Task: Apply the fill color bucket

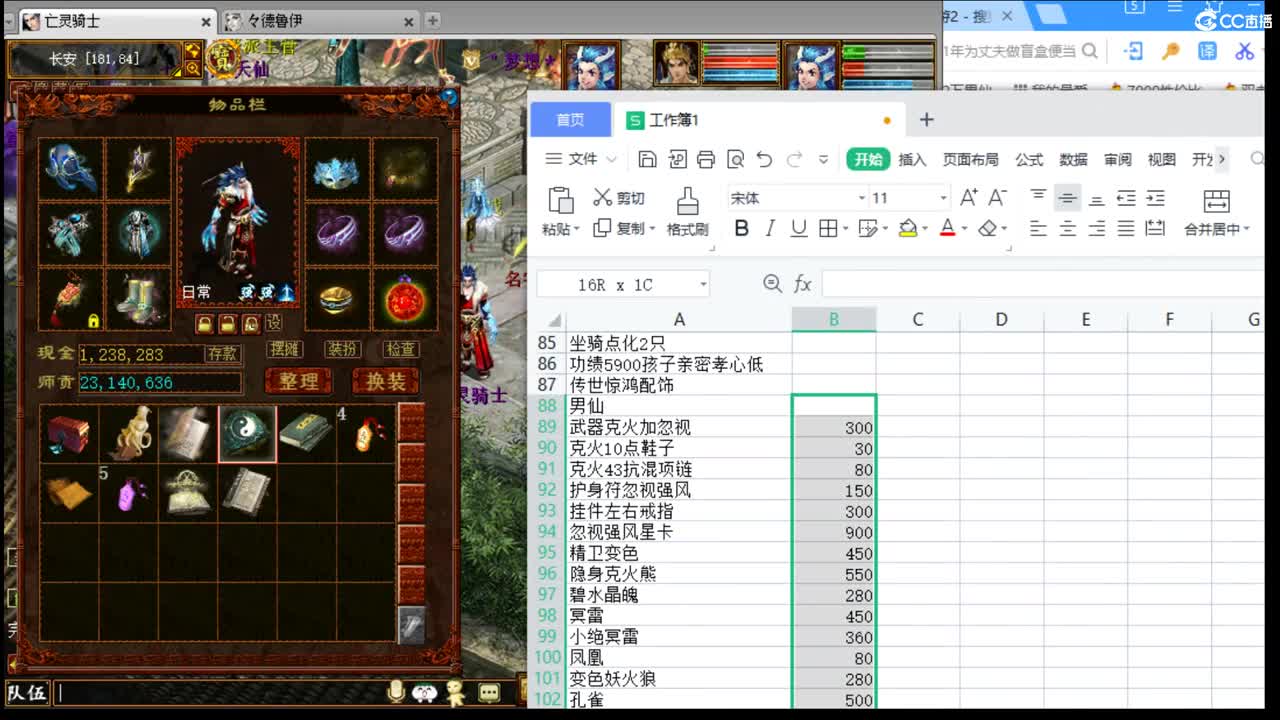Action: pos(907,228)
